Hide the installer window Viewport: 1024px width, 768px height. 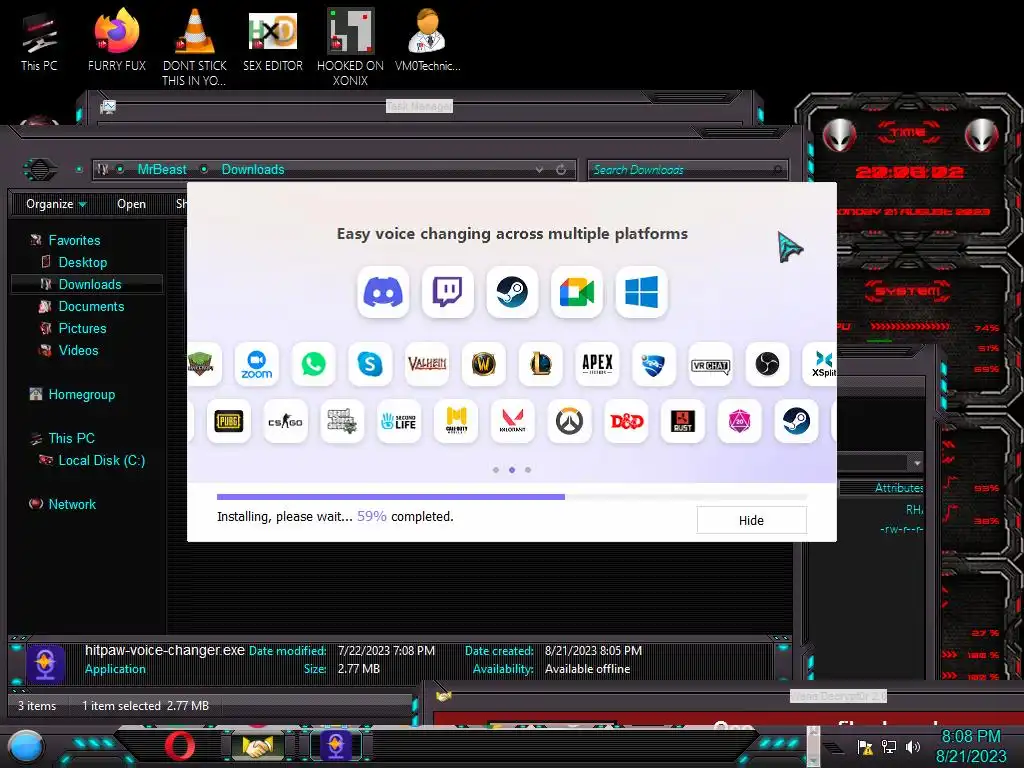coord(751,520)
